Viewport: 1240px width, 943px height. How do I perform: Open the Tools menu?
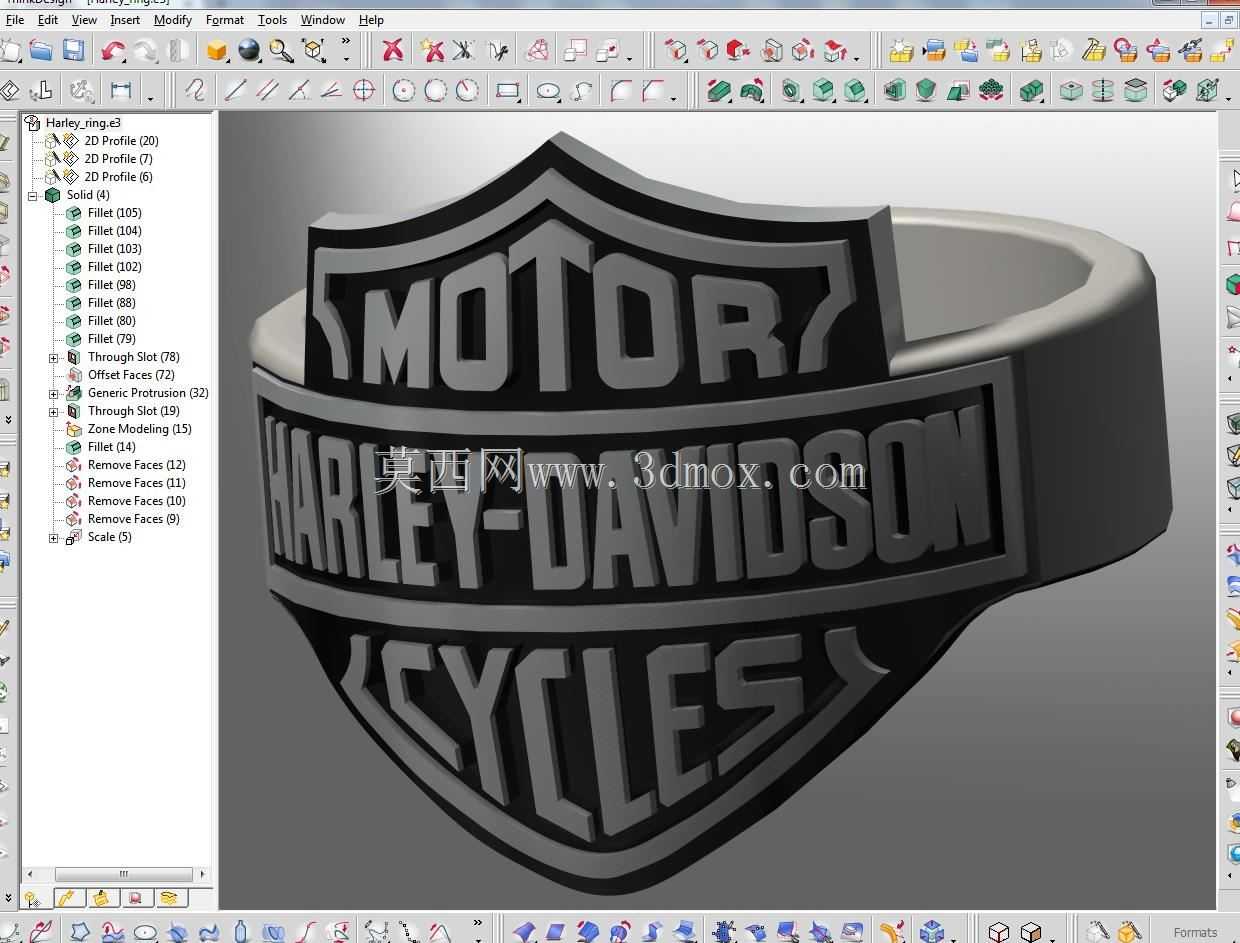pyautogui.click(x=272, y=19)
